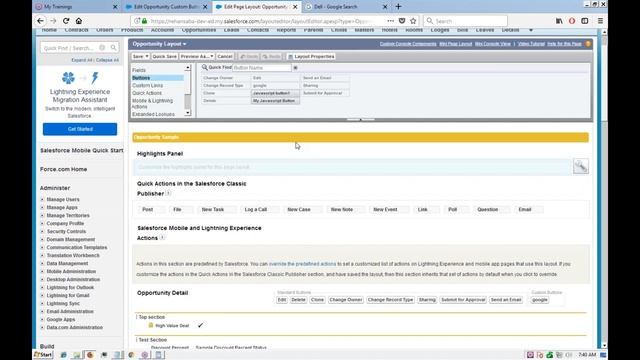The image size is (640, 360).
Task: Click the palette Button Name quick find field
Action: (x=262, y=68)
